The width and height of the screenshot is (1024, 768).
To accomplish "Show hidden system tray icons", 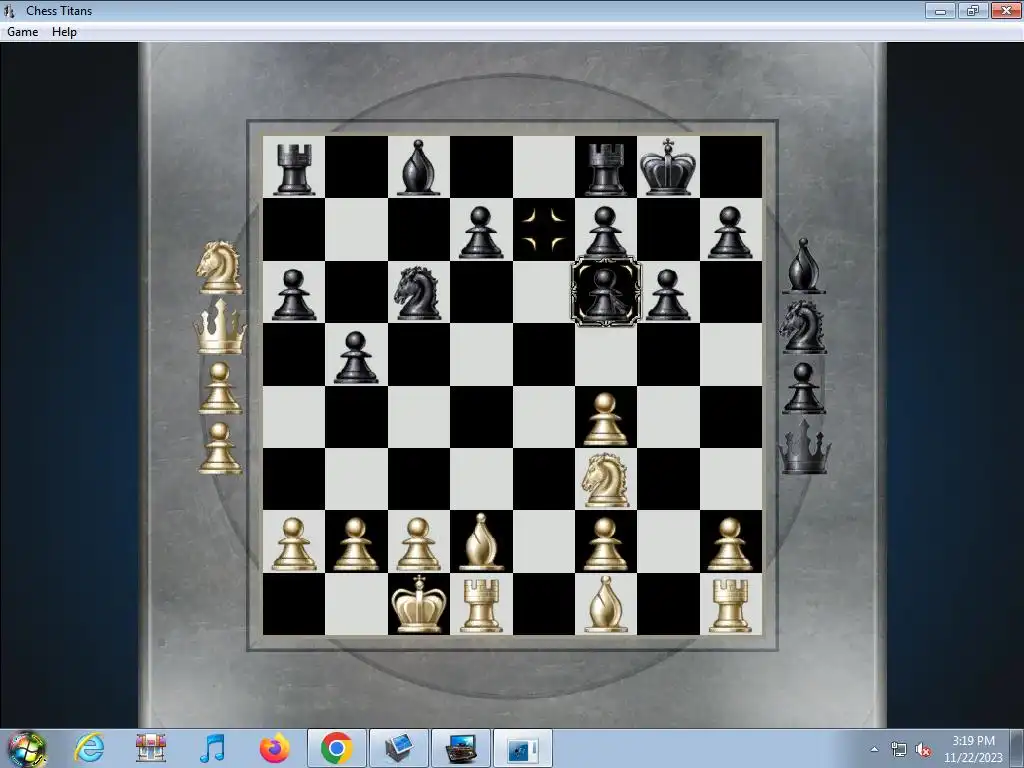I will [x=874, y=749].
